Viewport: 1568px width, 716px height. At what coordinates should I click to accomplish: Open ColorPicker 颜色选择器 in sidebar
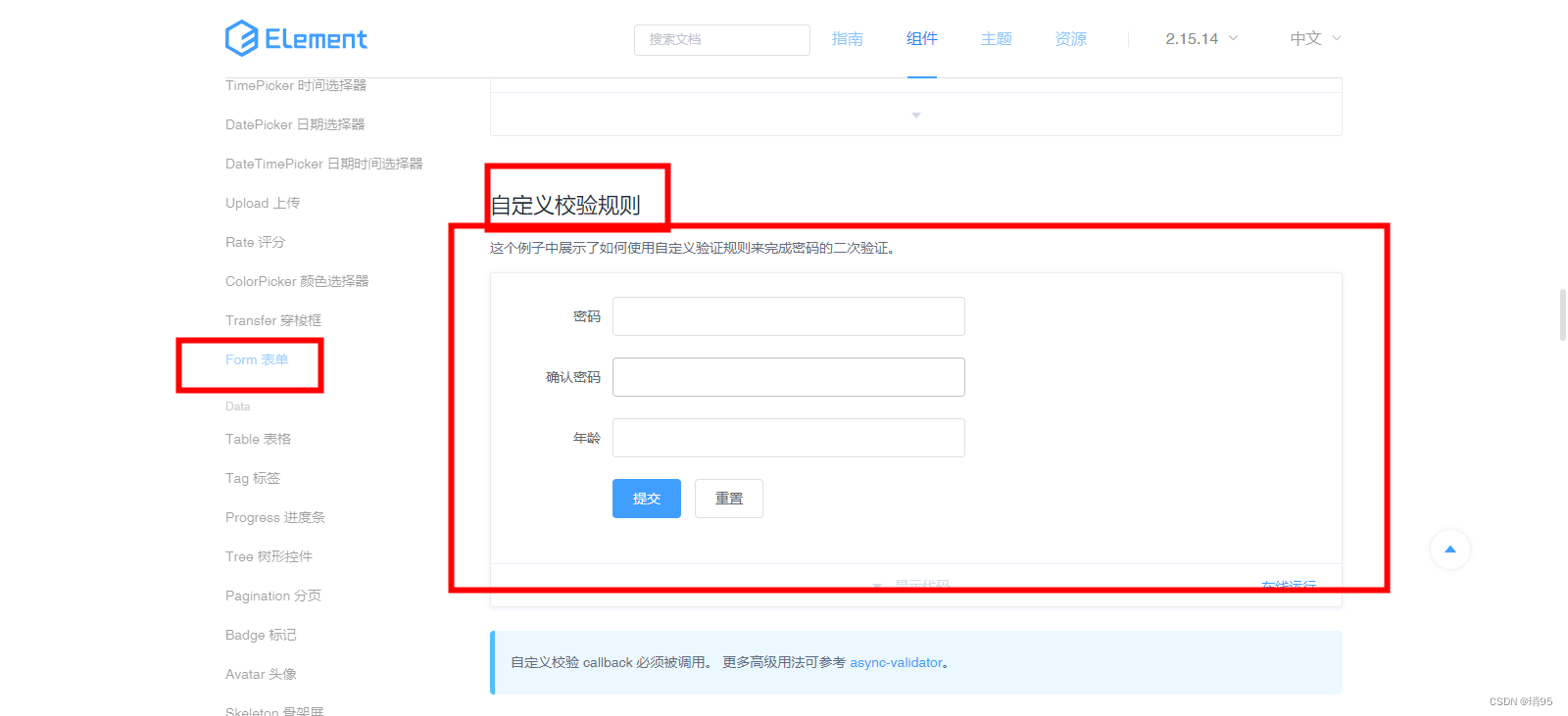point(297,281)
